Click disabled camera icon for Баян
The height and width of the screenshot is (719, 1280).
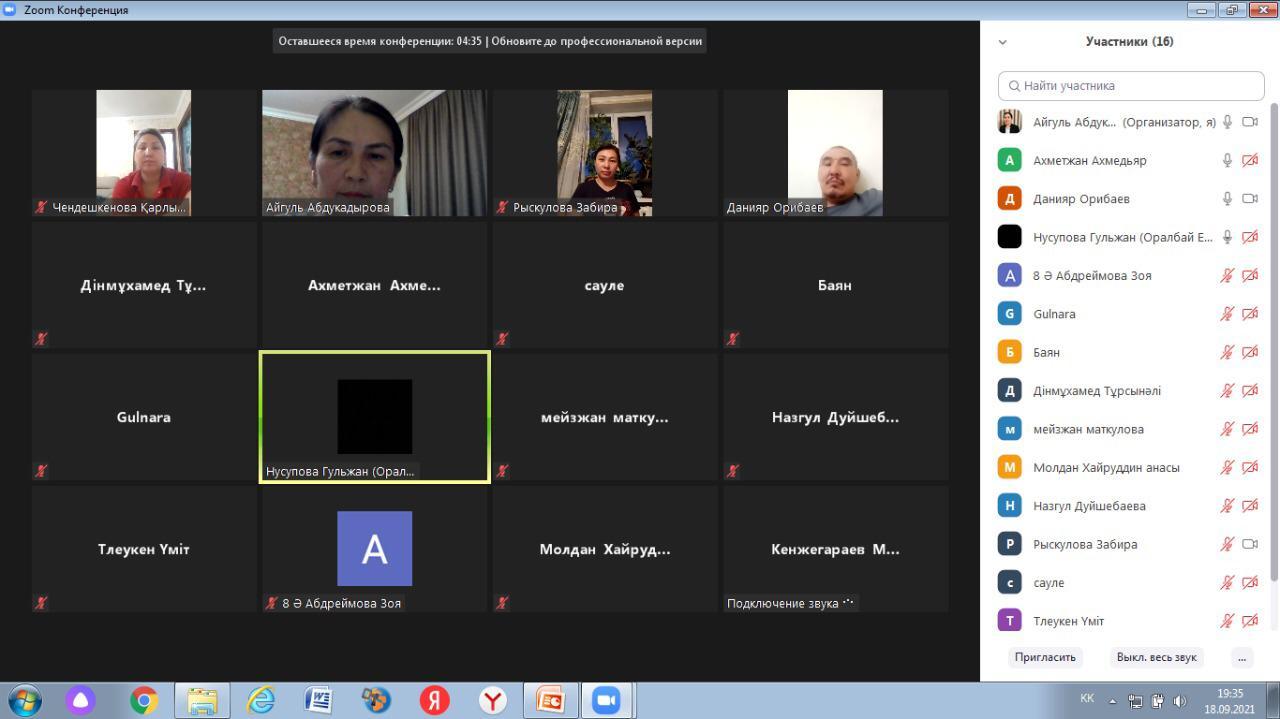pyautogui.click(x=1249, y=352)
